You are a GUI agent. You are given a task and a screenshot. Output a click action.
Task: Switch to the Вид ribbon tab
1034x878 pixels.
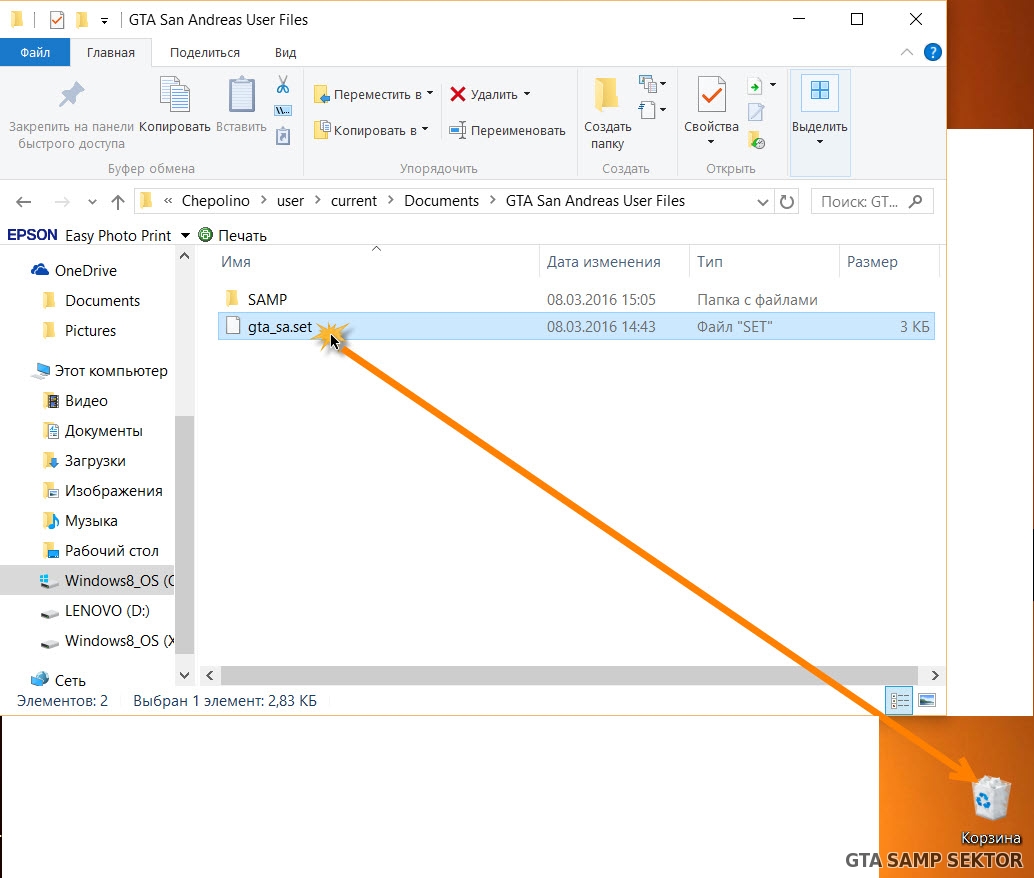click(286, 53)
